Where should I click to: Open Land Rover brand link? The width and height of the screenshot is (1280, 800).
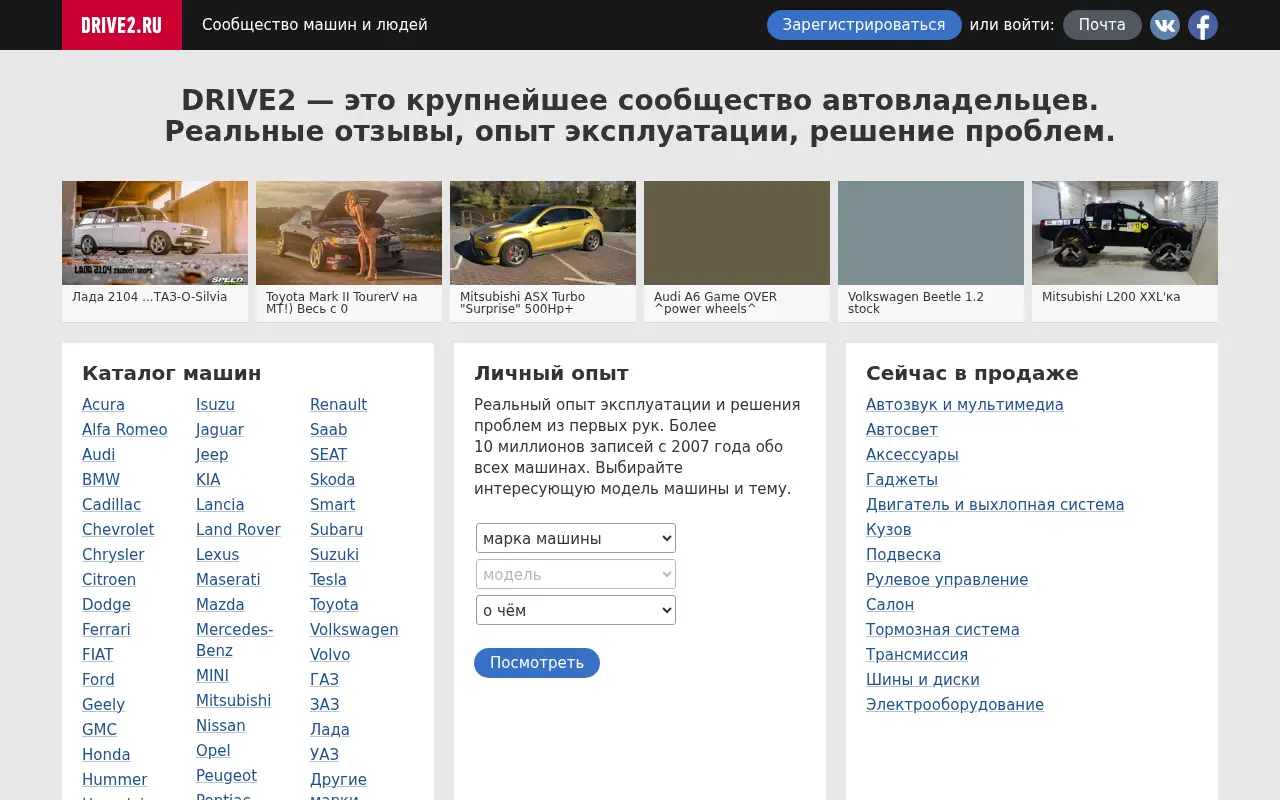click(x=238, y=530)
